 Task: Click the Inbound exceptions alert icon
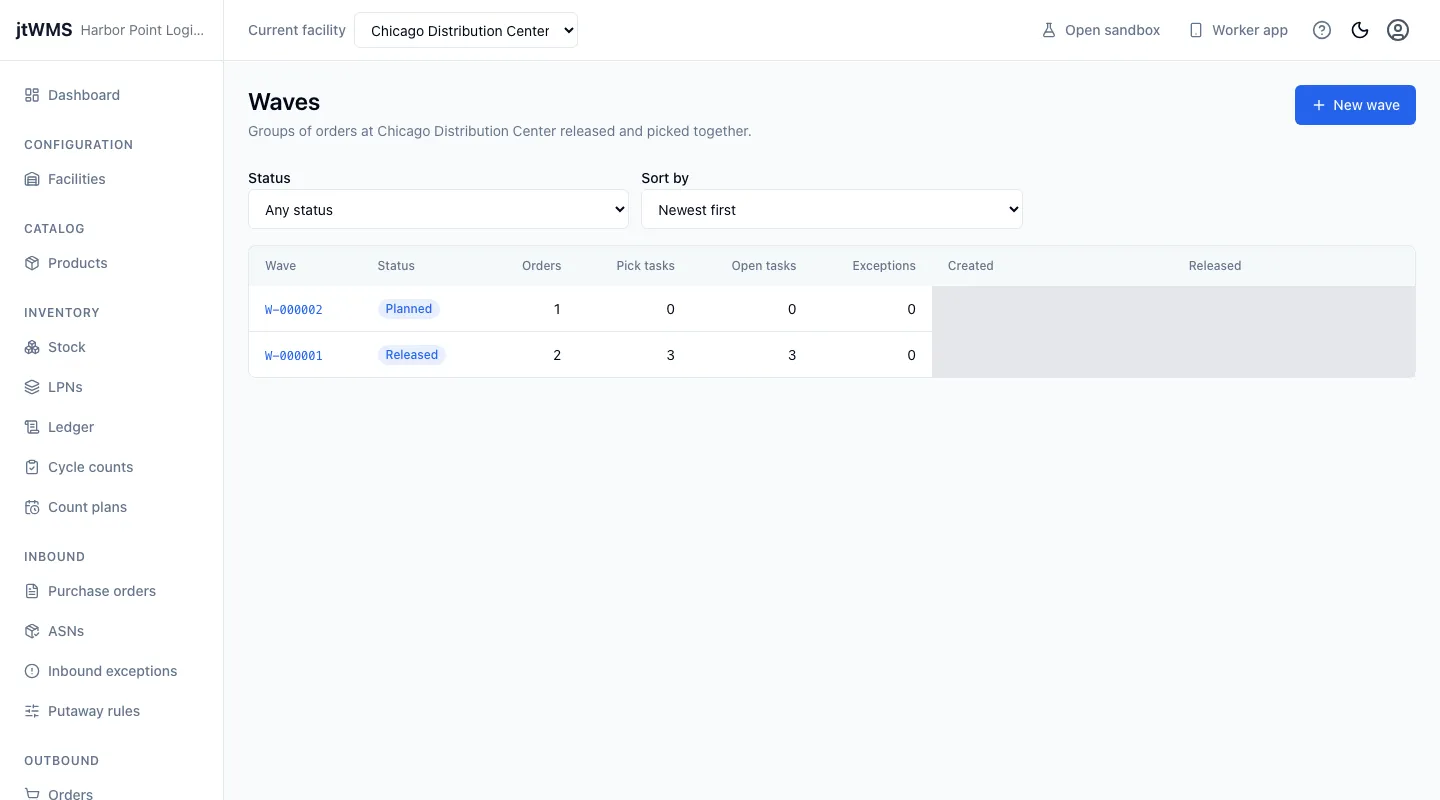point(32,671)
